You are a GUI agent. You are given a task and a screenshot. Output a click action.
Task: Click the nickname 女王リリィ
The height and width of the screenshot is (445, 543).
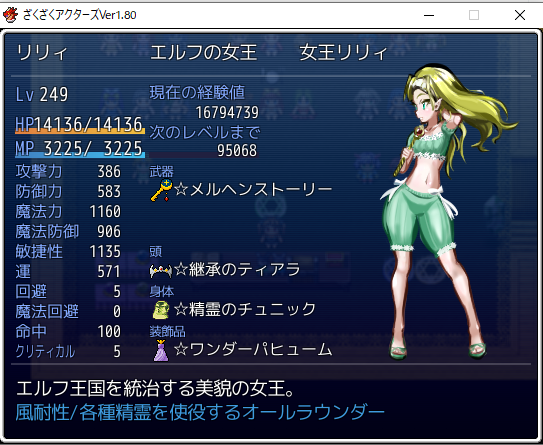[x=343, y=53]
